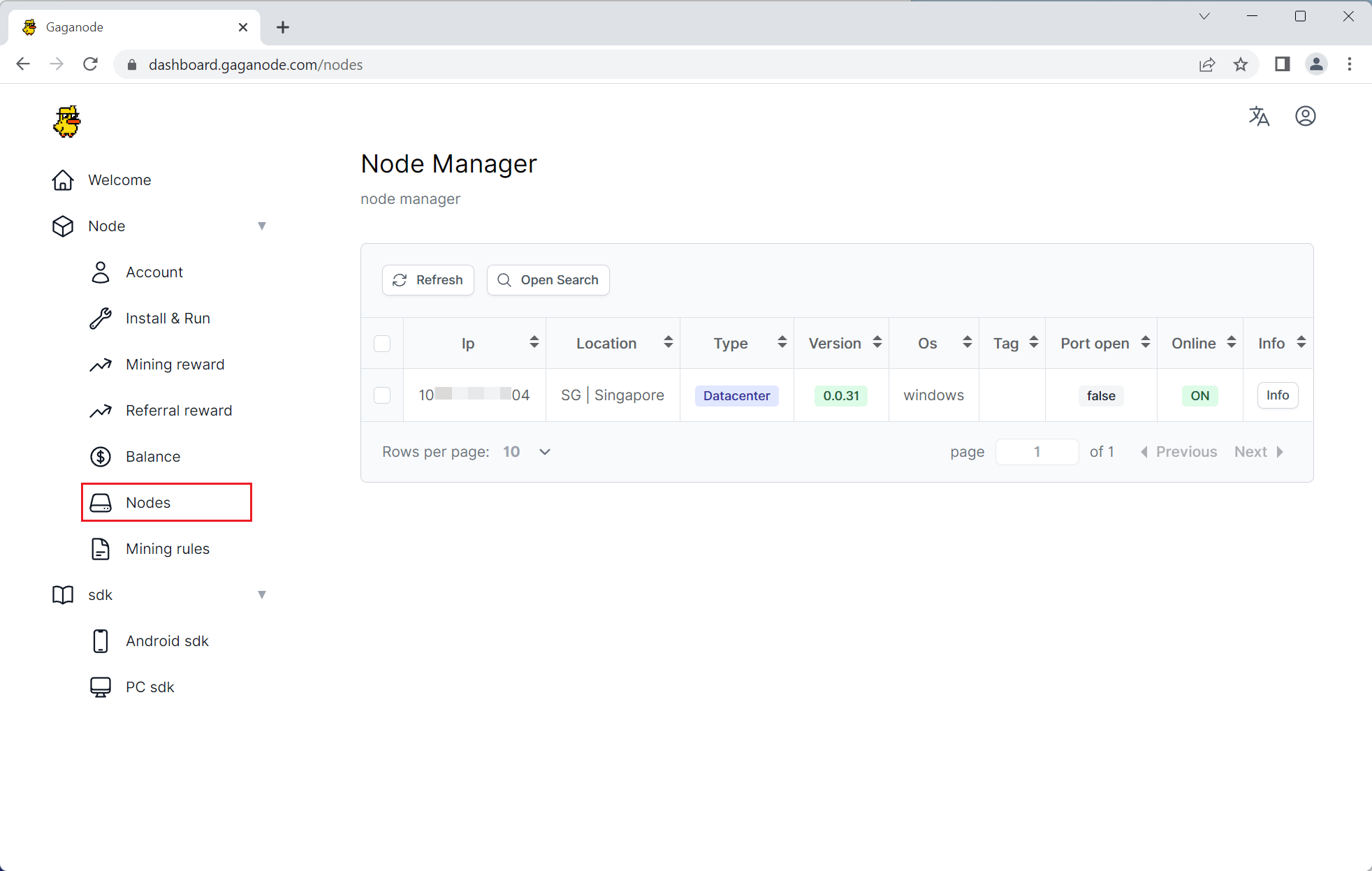1372x871 pixels.
Task: Select all rows using header checkbox
Action: (382, 344)
